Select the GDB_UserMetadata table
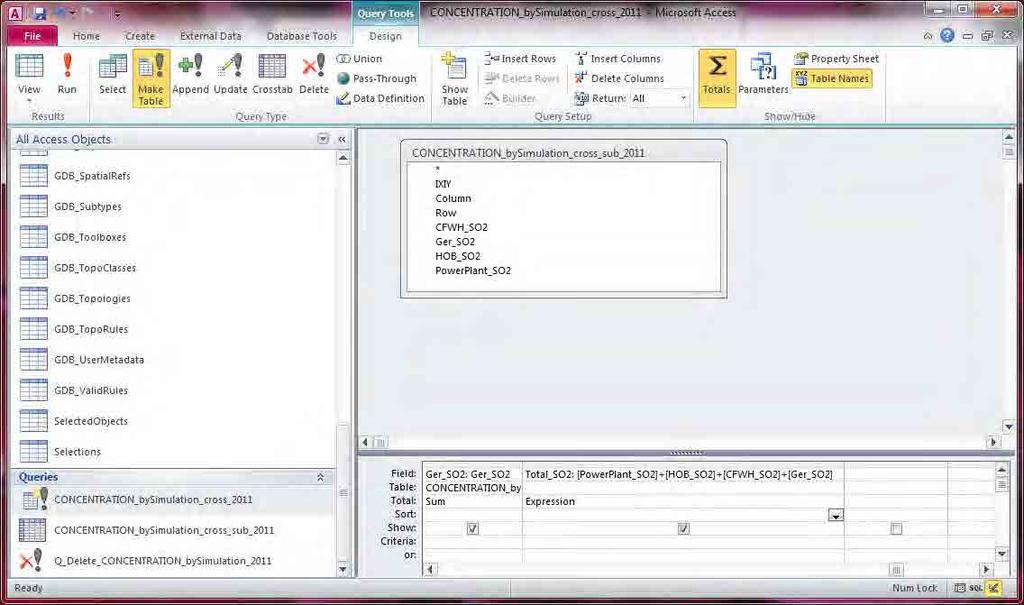 [99, 360]
